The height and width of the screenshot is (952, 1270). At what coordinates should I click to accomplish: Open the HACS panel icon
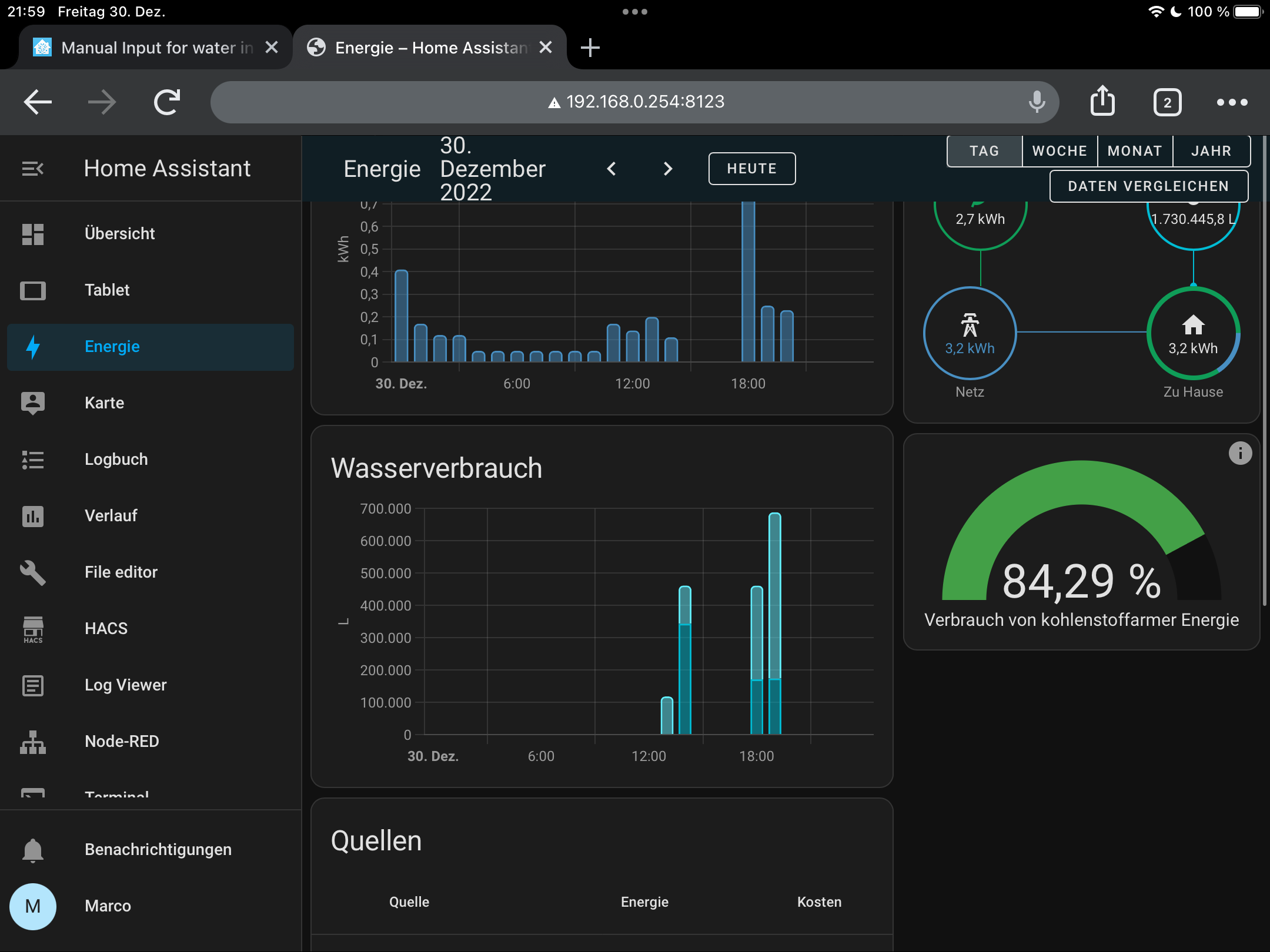34,628
